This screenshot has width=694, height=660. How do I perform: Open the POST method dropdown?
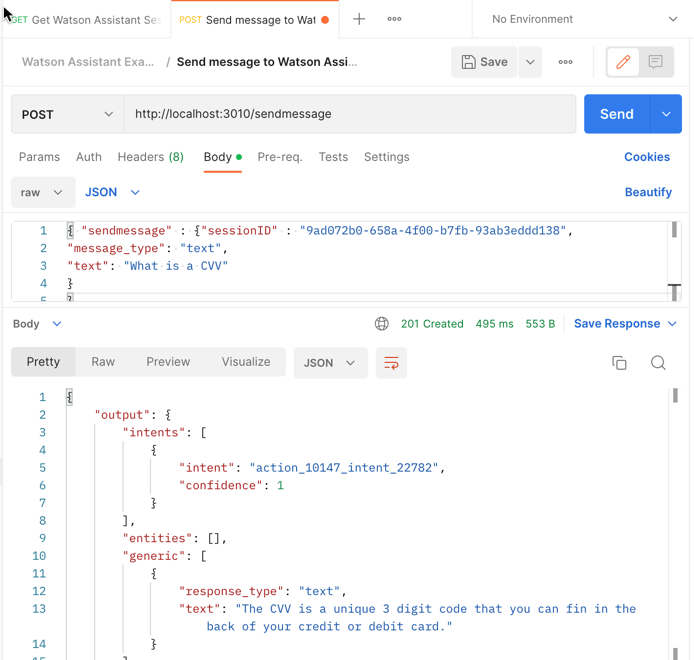click(x=67, y=114)
